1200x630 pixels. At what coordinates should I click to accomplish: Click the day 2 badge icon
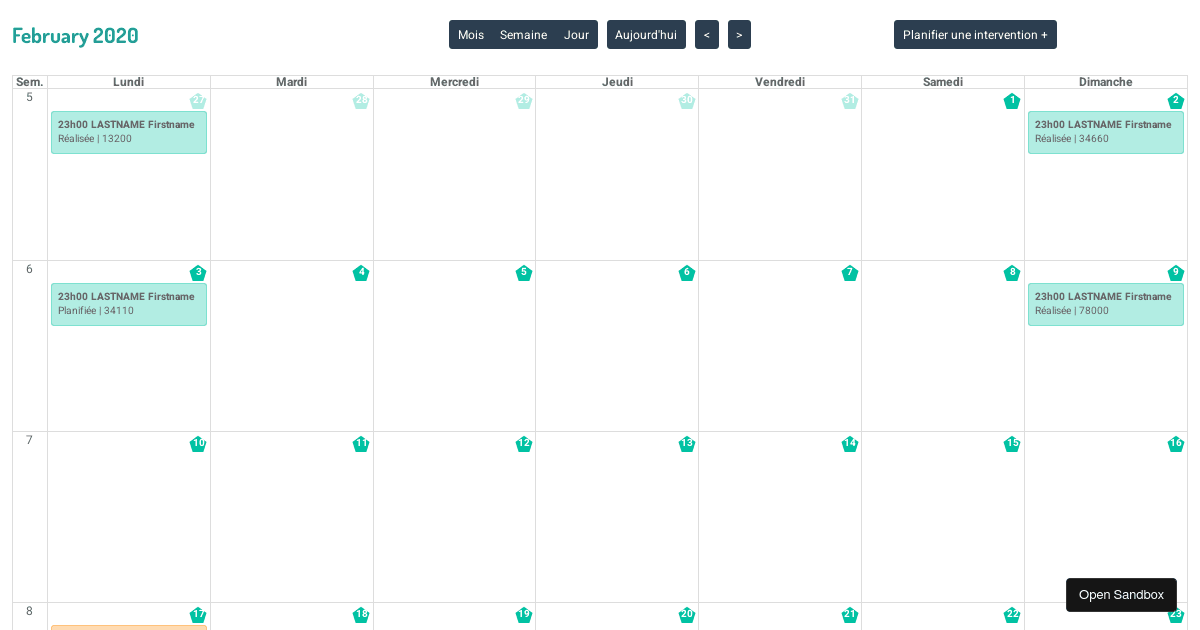1176,101
